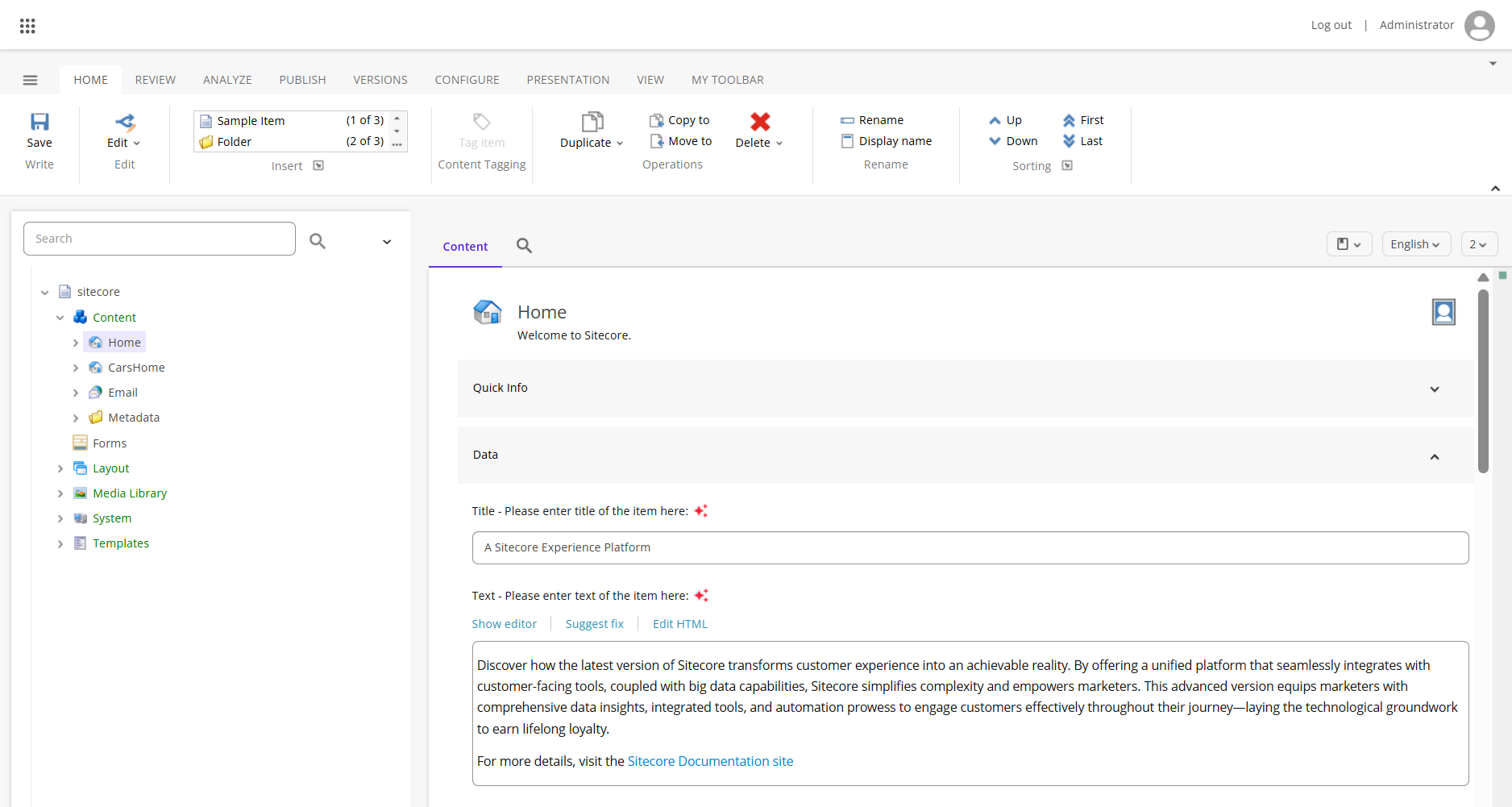Switch to the CONFIGURE ribbon tab
1512x807 pixels.
(x=467, y=80)
